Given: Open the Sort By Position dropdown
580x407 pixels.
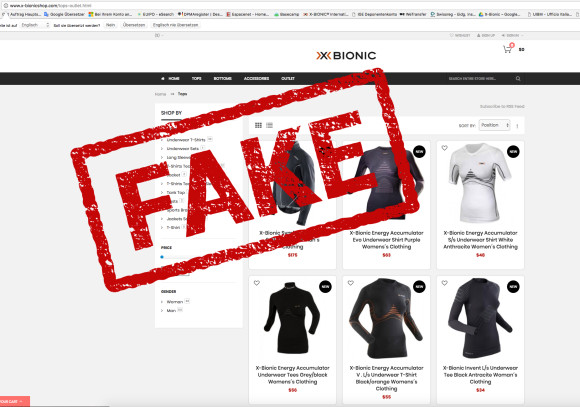Looking at the screenshot, I should pyautogui.click(x=495, y=125).
